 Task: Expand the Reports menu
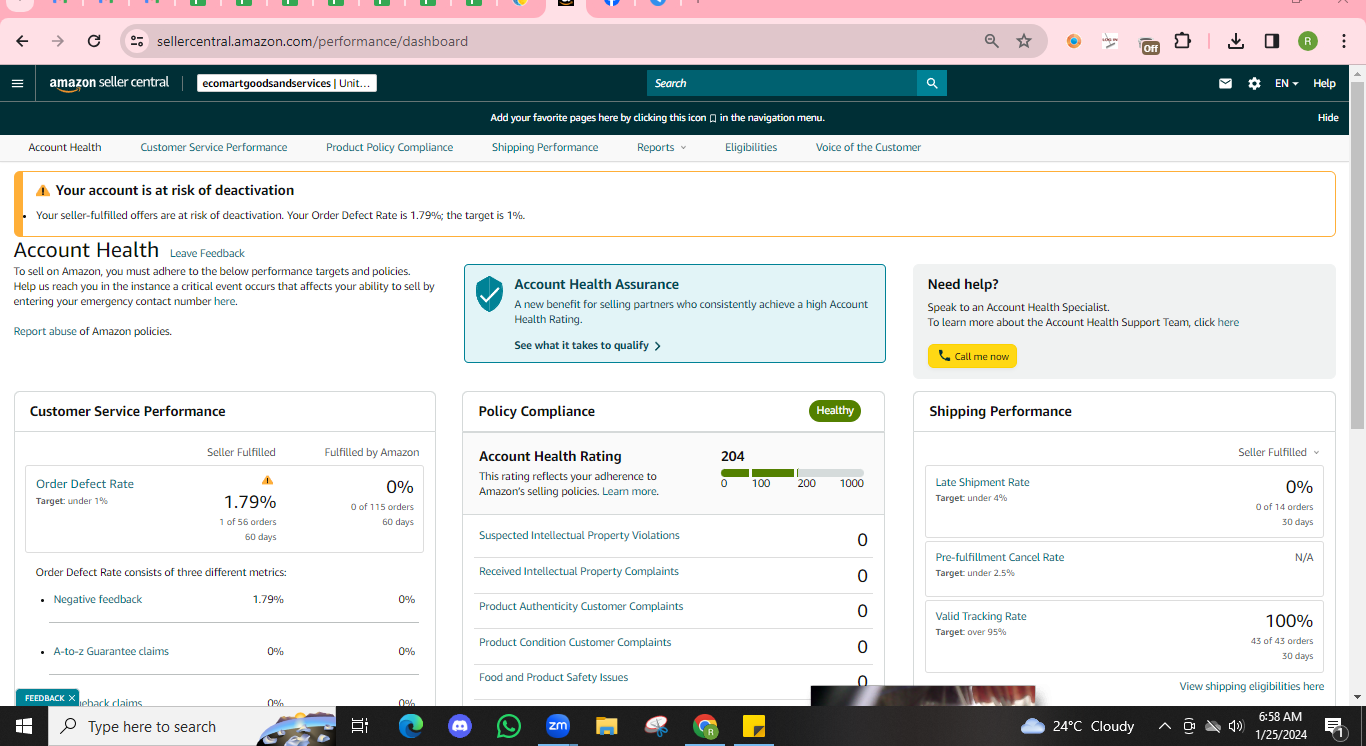(661, 147)
